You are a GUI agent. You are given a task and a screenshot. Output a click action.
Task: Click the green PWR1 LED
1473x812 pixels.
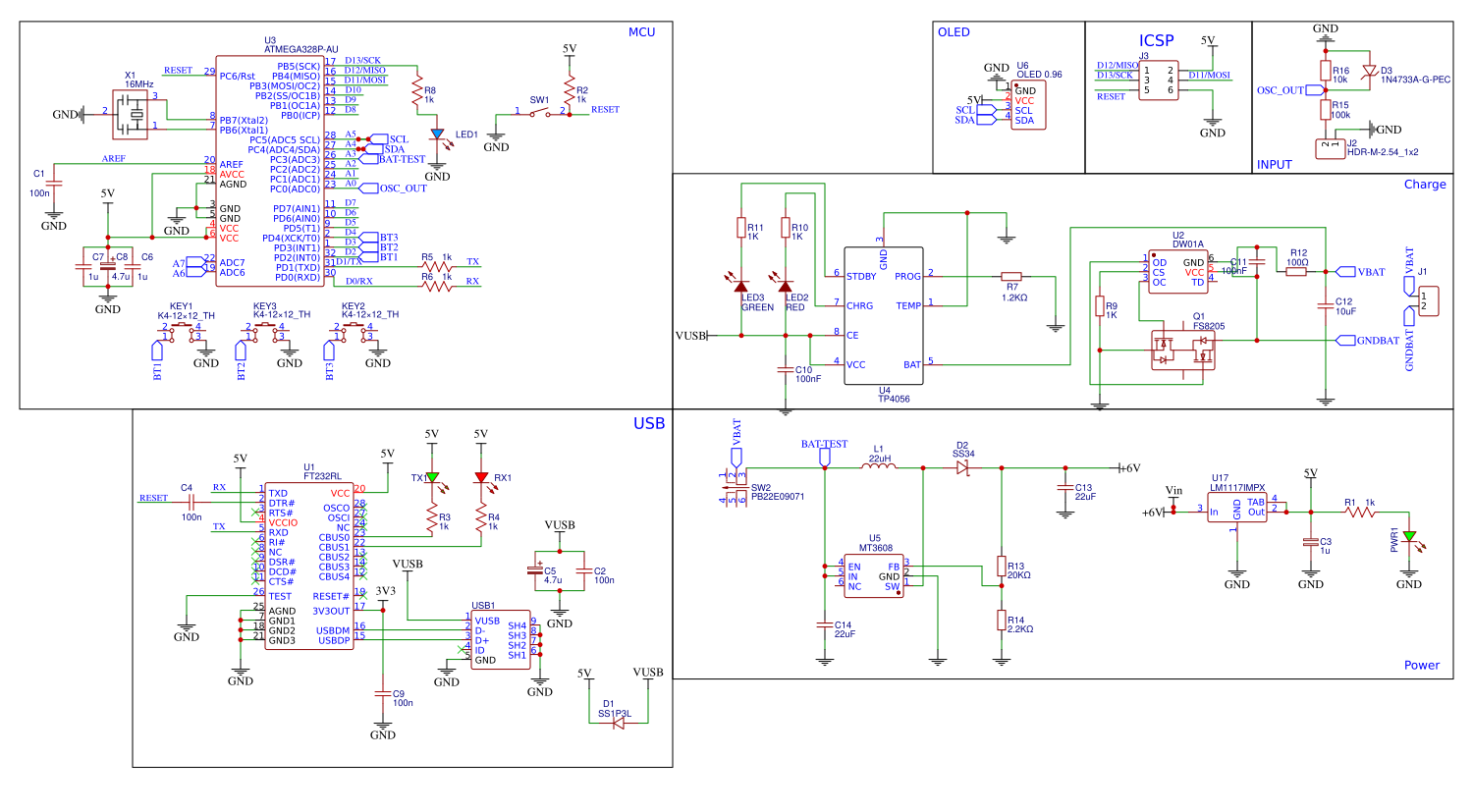click(1409, 536)
